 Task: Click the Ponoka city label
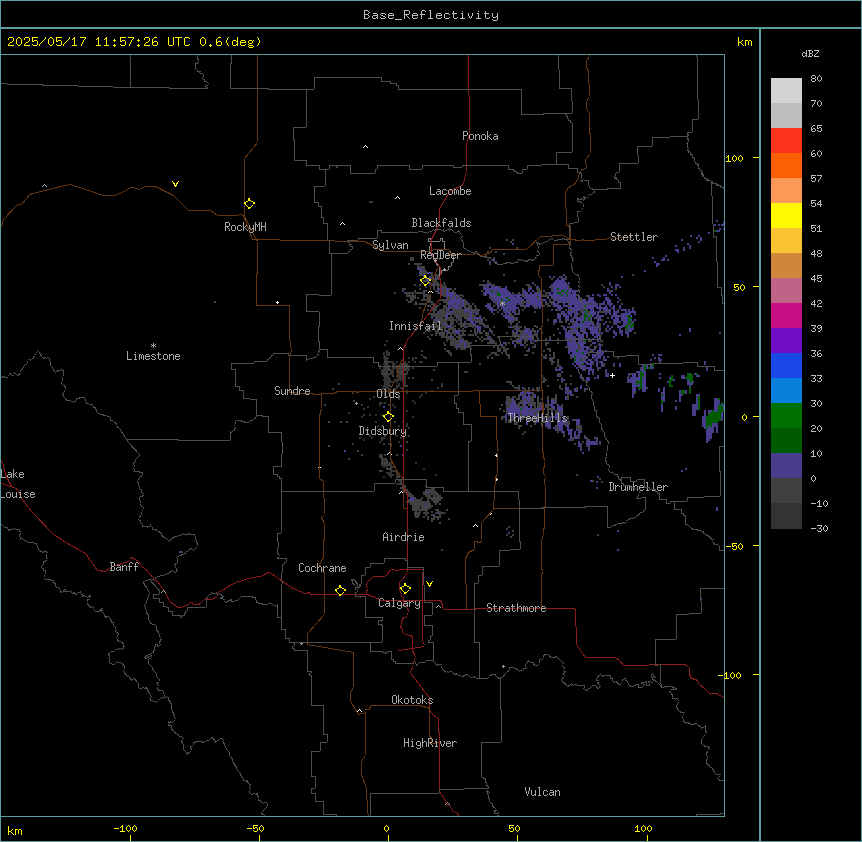click(x=480, y=136)
